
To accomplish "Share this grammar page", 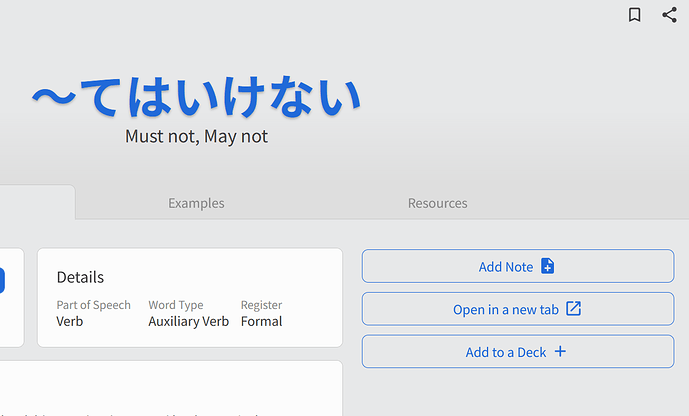I will coord(669,15).
